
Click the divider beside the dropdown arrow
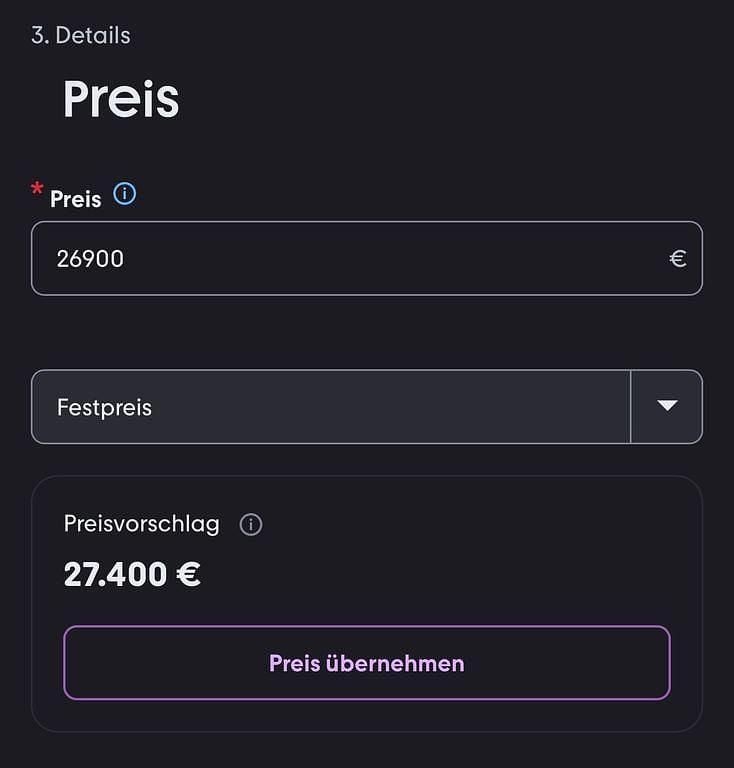(x=631, y=407)
